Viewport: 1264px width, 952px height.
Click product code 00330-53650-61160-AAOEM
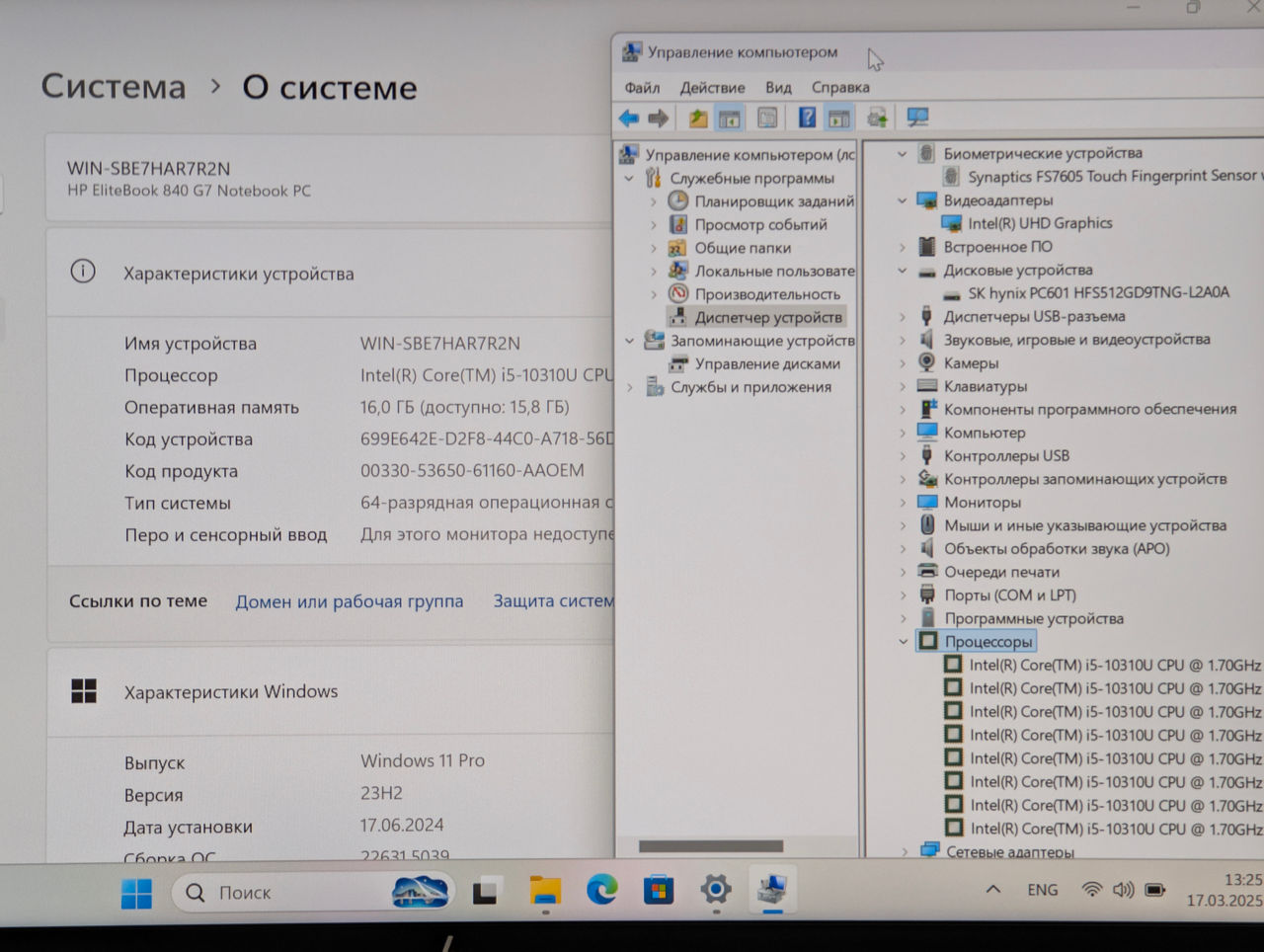(x=472, y=471)
